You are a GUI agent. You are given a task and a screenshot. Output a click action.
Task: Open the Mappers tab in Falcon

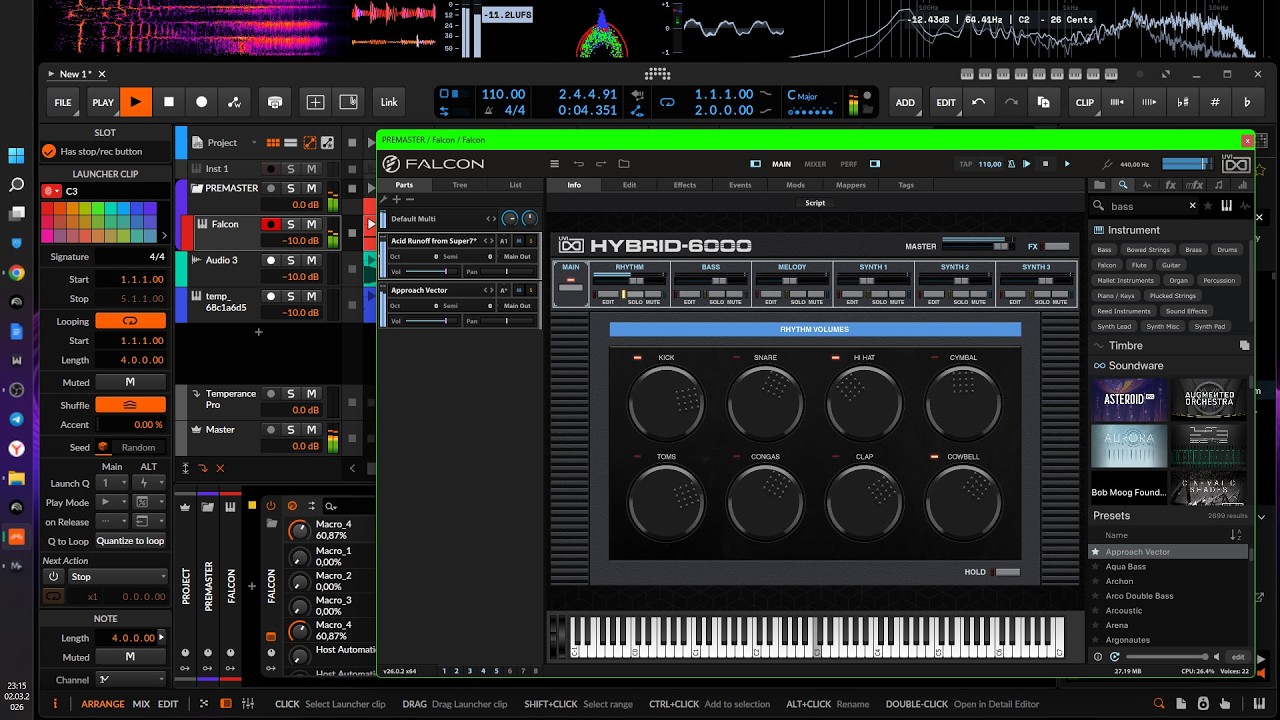click(851, 185)
